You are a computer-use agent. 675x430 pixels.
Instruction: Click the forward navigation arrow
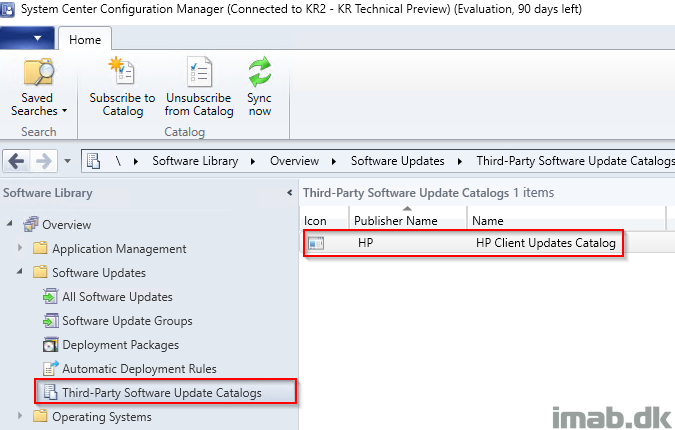coord(43,161)
